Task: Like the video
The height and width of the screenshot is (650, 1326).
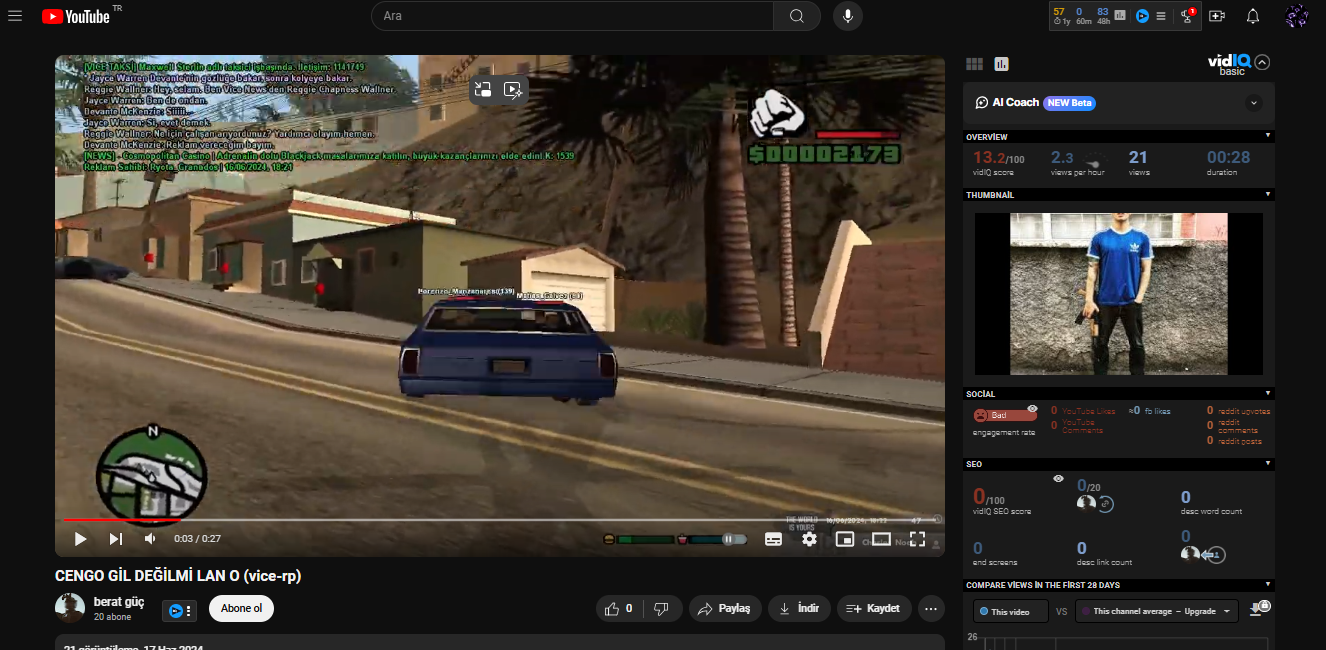Action: pos(619,608)
